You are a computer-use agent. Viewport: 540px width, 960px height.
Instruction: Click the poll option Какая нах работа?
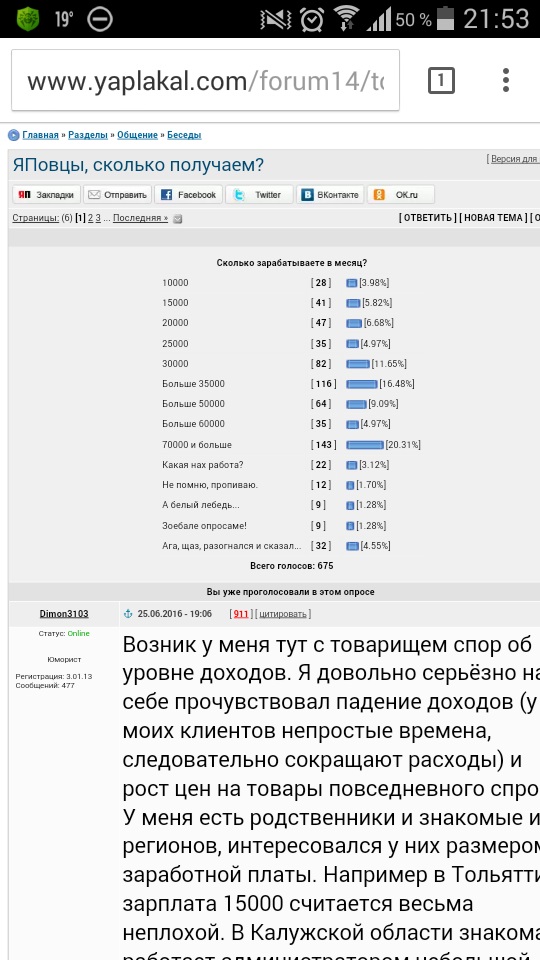tap(203, 465)
